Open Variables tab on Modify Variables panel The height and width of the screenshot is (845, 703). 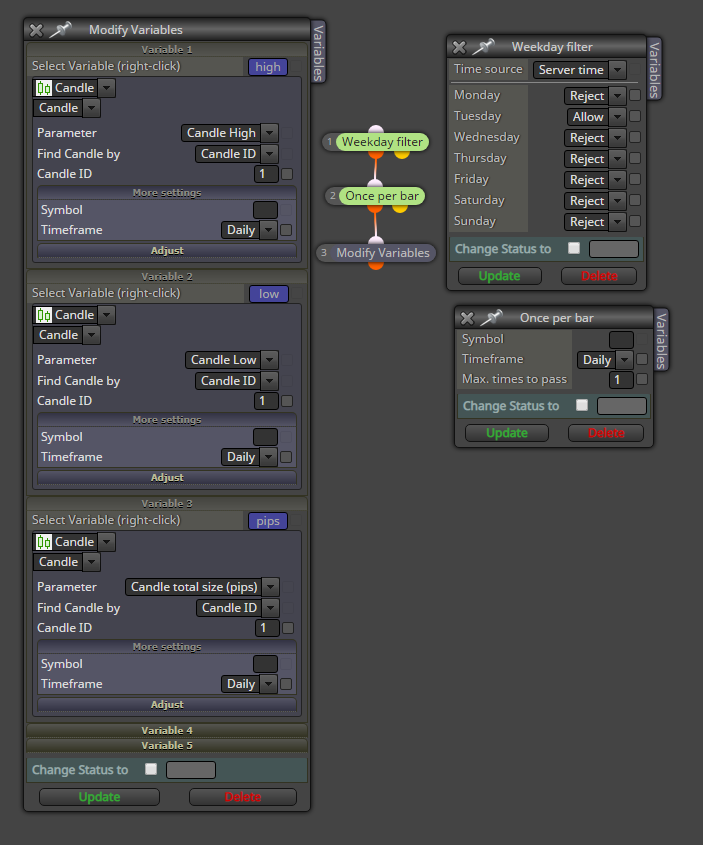(x=318, y=53)
